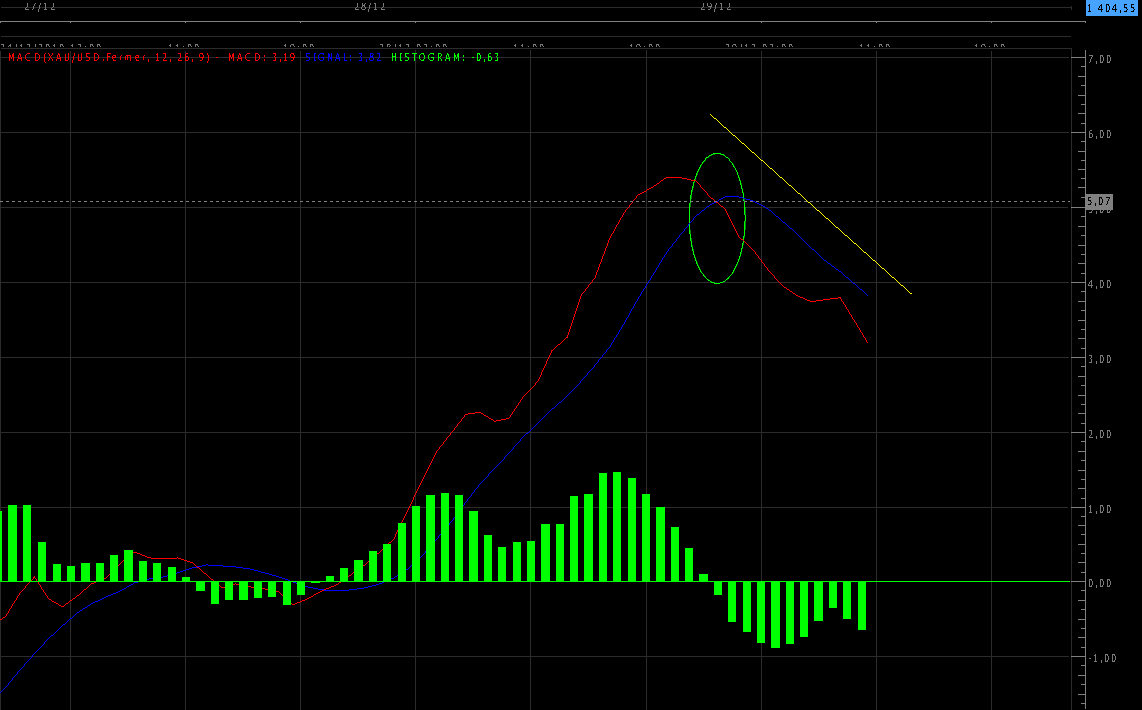Click the 29/11 date label
This screenshot has height=710, width=1142.
(x=716, y=6)
